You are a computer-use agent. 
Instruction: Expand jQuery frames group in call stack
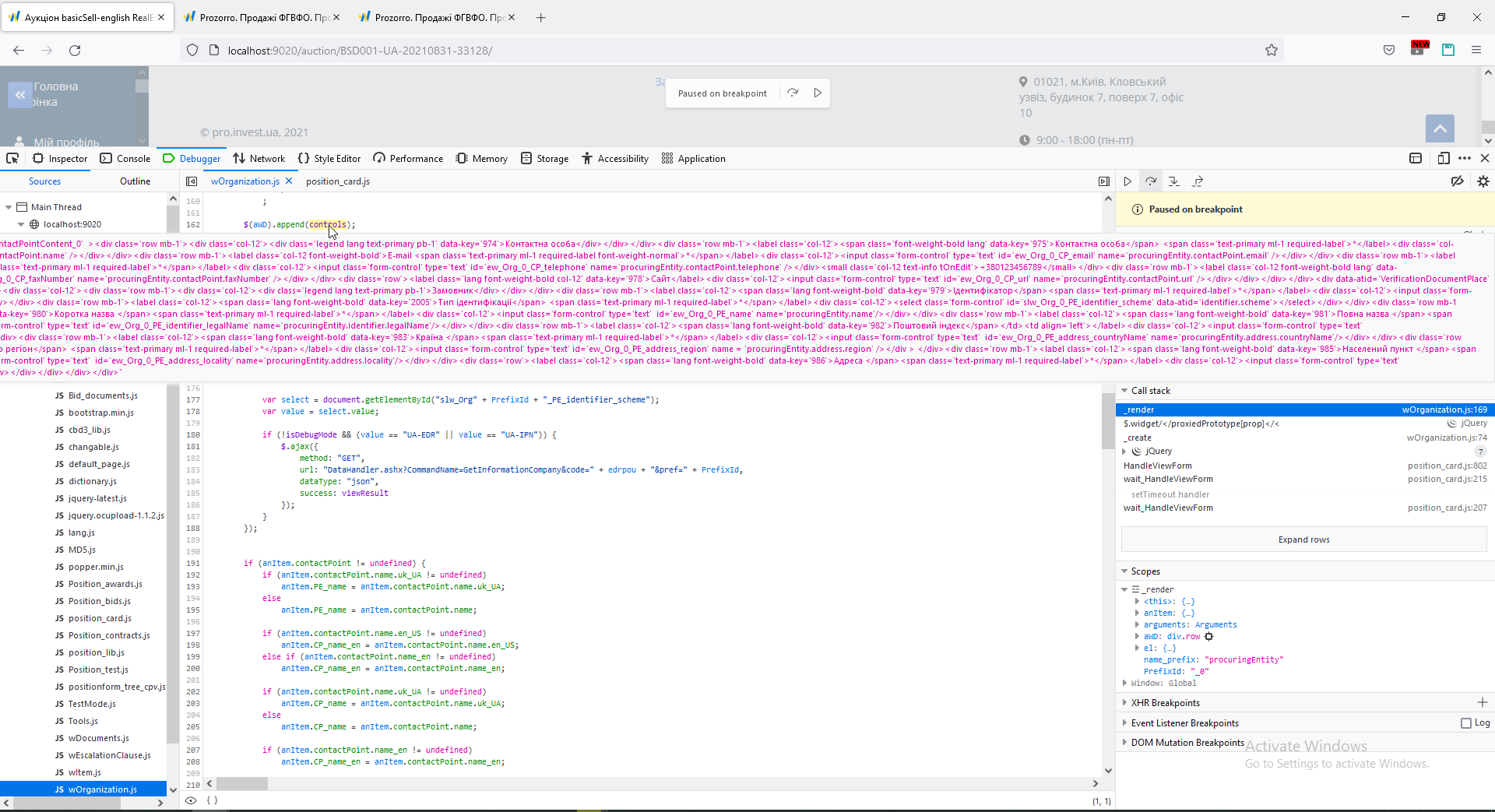click(x=1124, y=452)
